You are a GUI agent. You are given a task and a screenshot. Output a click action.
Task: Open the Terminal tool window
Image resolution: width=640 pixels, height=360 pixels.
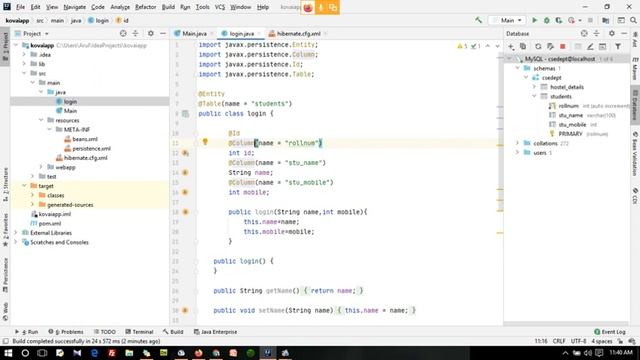pos(139,332)
